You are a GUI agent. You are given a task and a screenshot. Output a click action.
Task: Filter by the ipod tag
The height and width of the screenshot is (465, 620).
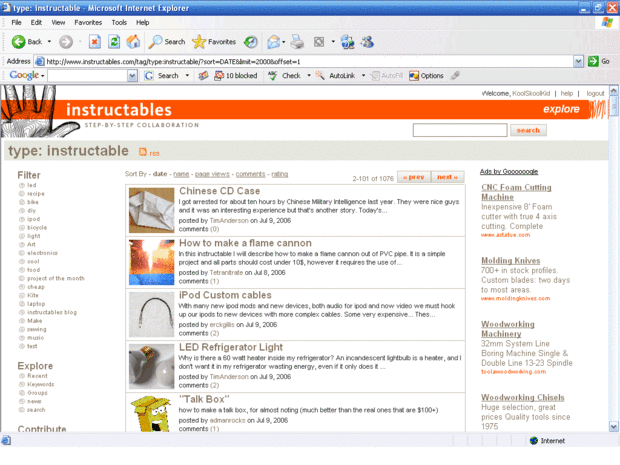tap(34, 219)
